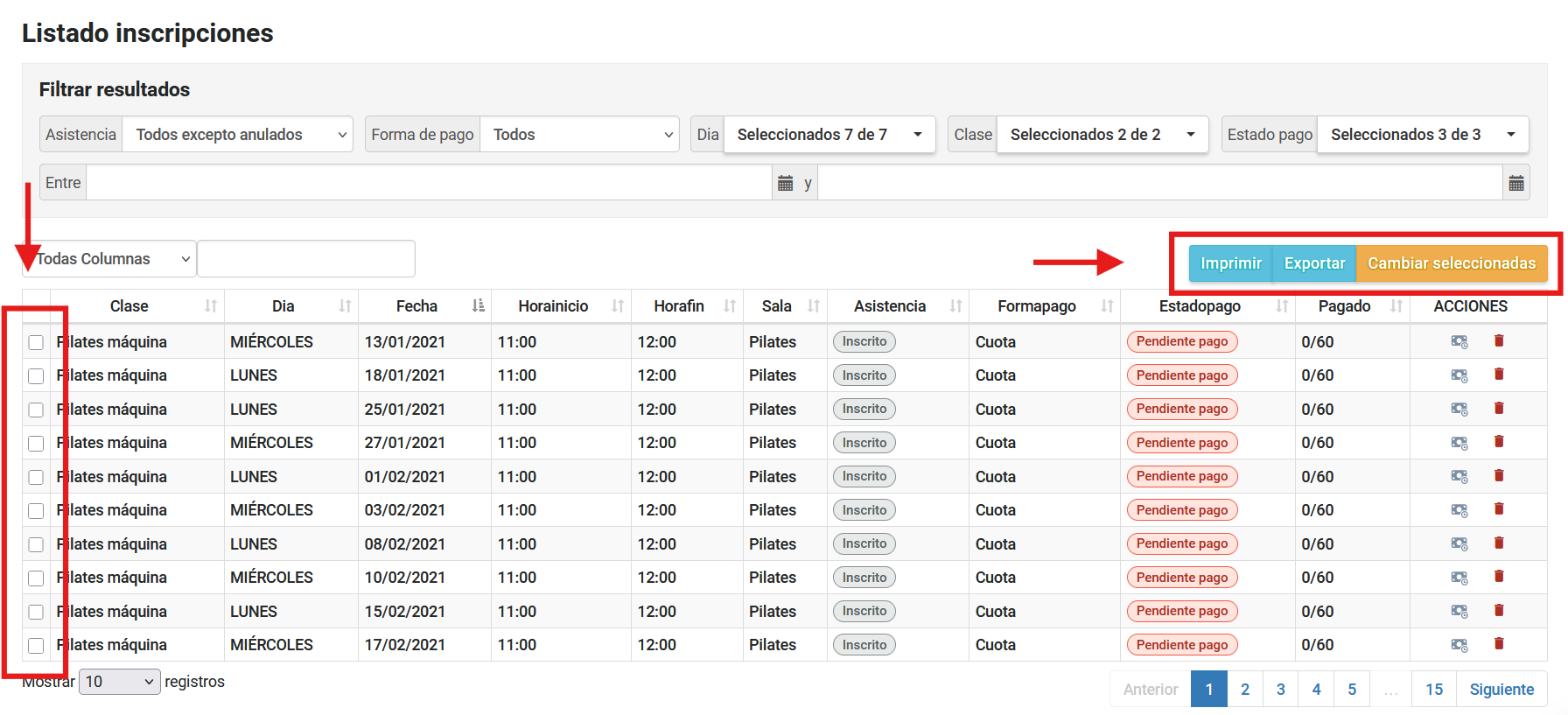This screenshot has height=715, width=1568.
Task: Delete the 17/02/2021 inscription with trash icon
Action: click(x=1498, y=644)
